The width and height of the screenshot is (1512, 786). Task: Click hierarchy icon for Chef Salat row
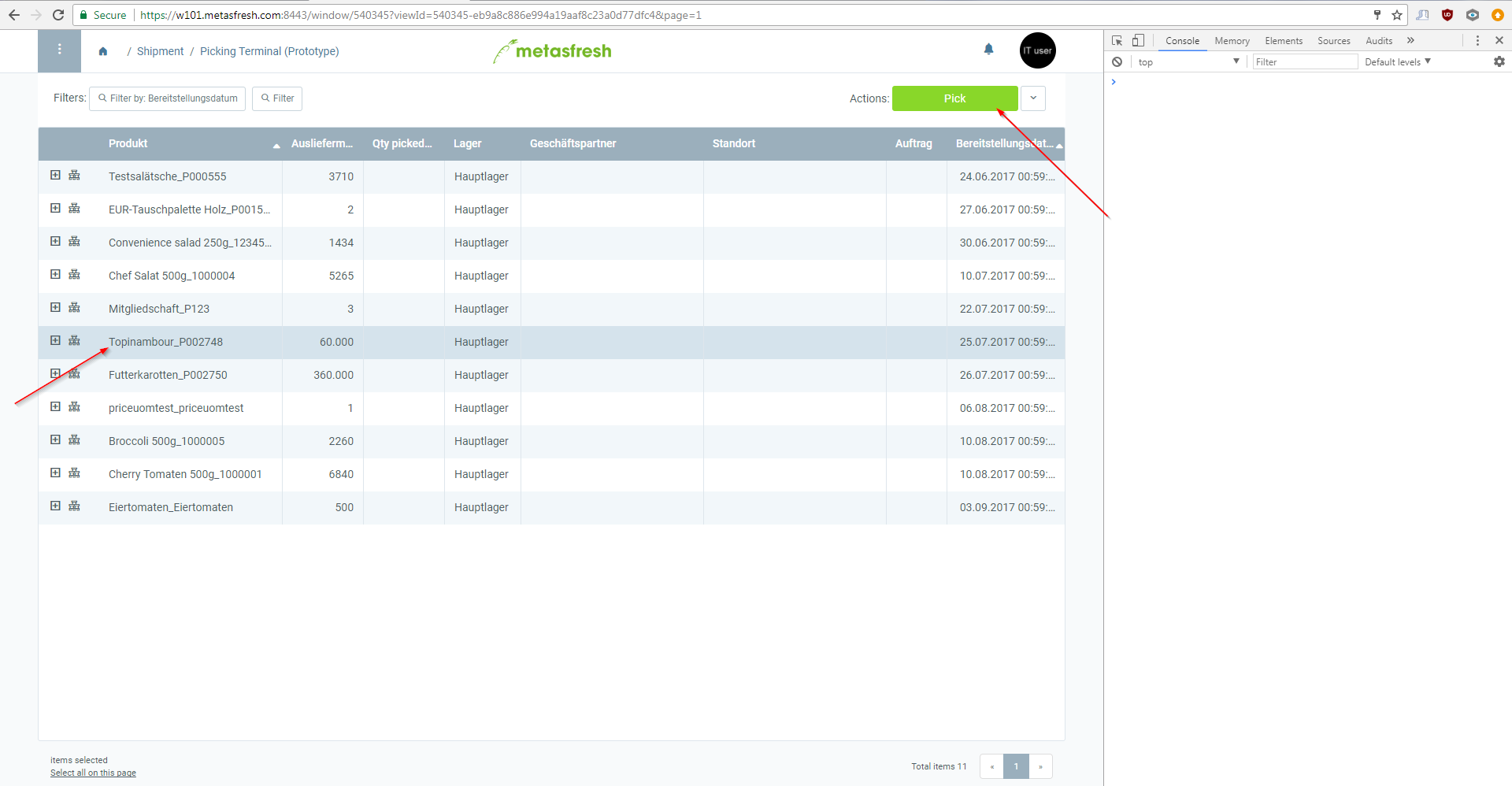pos(74,275)
